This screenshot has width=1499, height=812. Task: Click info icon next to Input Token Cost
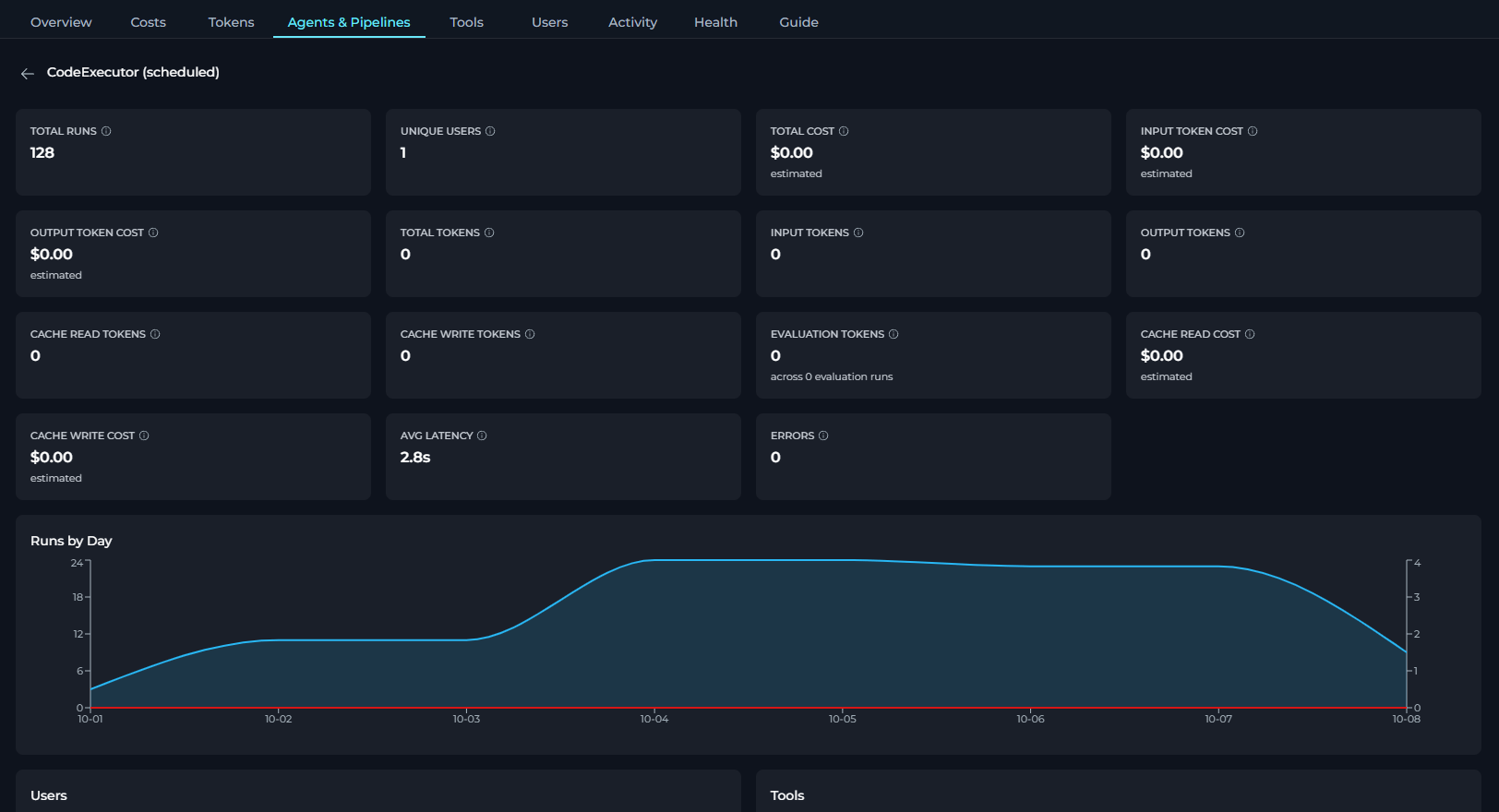[x=1253, y=131]
